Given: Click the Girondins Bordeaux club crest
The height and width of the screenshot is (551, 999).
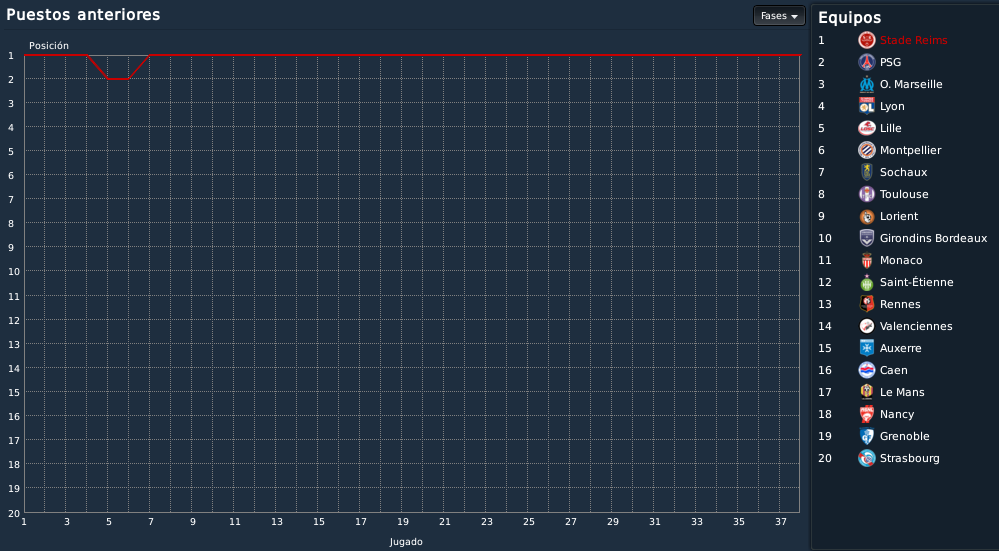Looking at the screenshot, I should point(866,238).
